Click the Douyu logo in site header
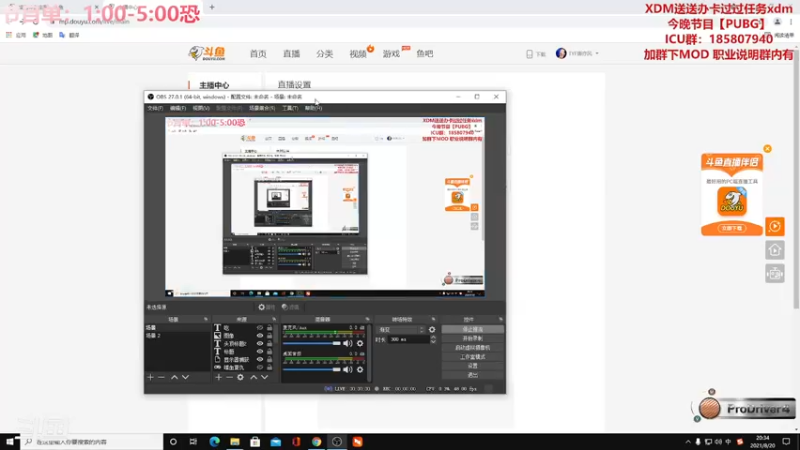The height and width of the screenshot is (450, 800). (207, 53)
